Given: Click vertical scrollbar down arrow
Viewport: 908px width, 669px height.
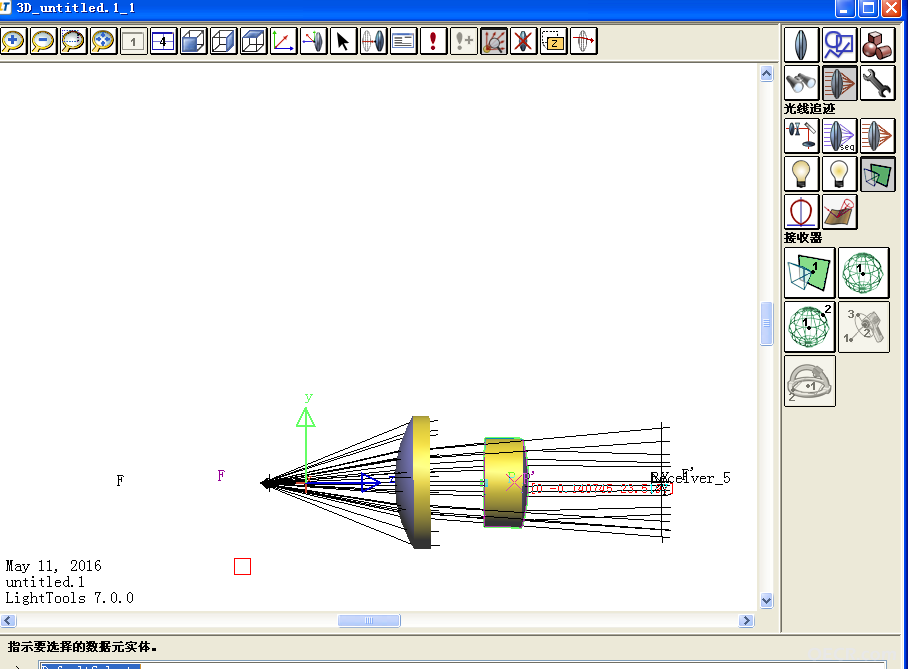Looking at the screenshot, I should coord(767,600).
